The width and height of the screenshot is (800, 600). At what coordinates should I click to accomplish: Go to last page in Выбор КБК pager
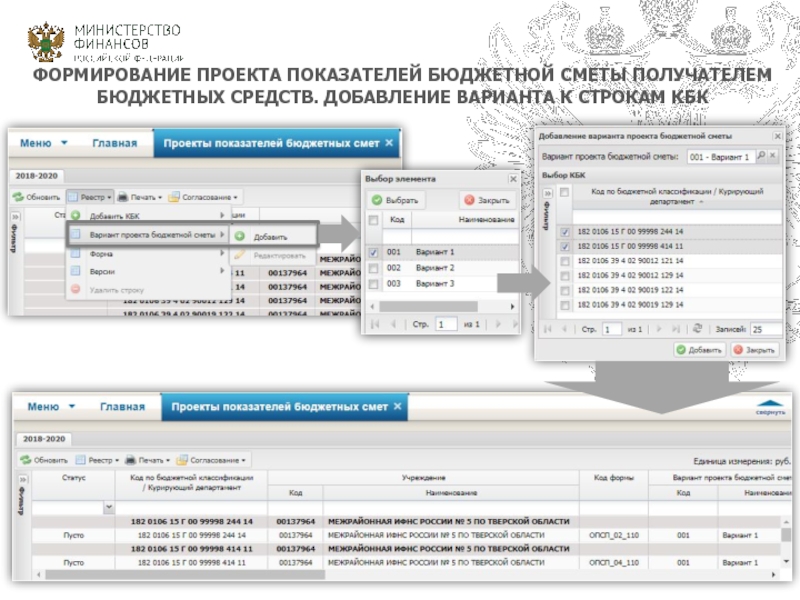click(x=676, y=329)
